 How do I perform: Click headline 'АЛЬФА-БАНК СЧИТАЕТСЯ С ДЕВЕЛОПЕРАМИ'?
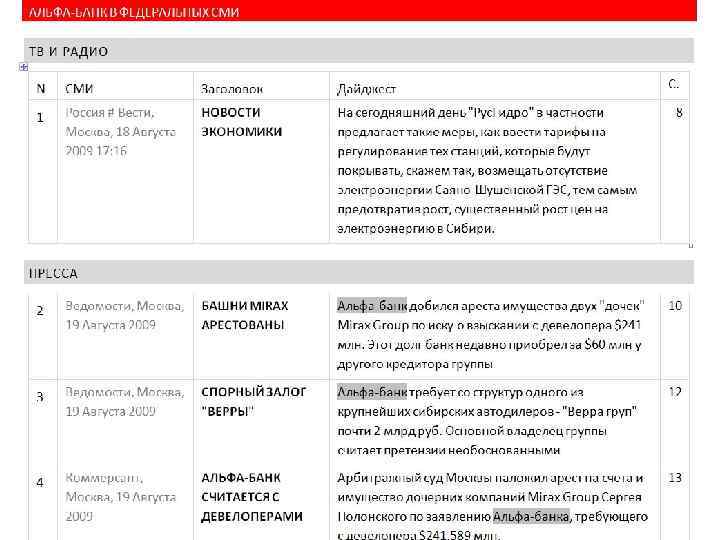(252, 497)
